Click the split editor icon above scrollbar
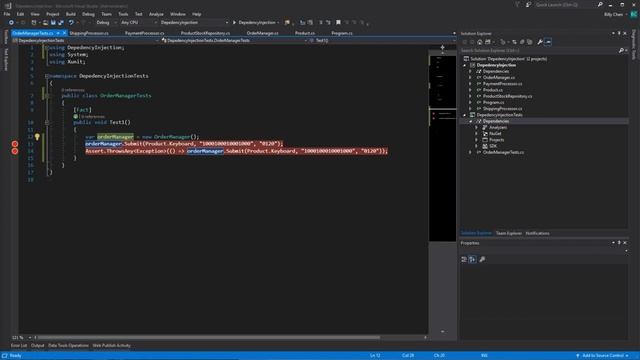The height and width of the screenshot is (360, 640). click(x=442, y=47)
